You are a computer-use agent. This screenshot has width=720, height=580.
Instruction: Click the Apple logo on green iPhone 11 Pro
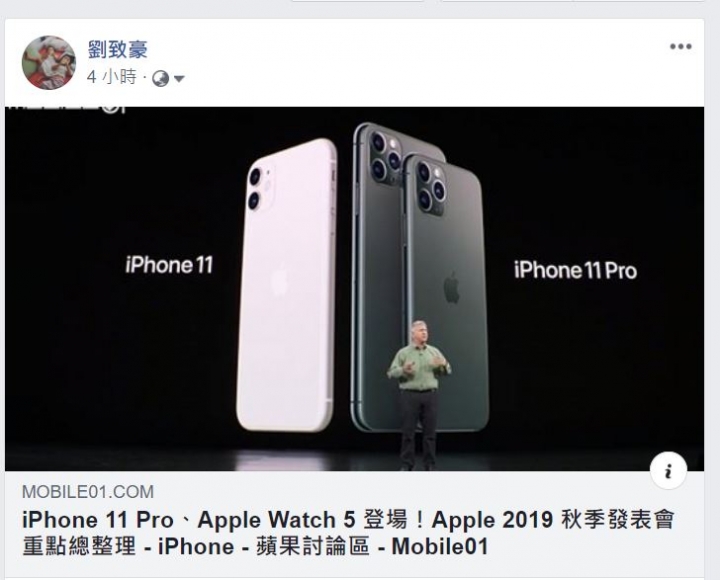451,287
